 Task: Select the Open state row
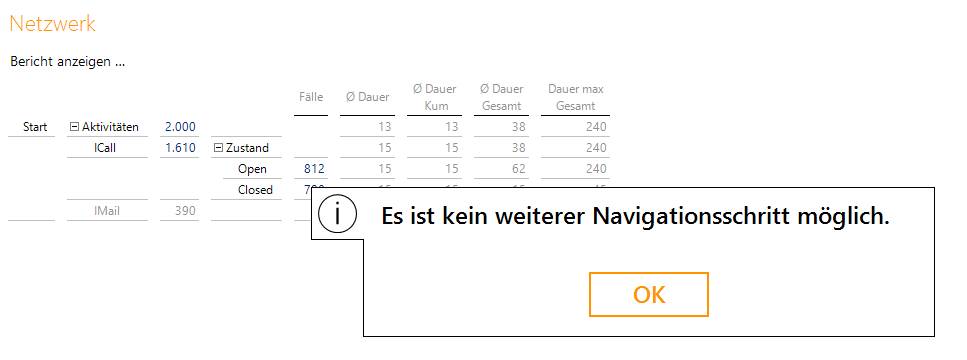tap(252, 169)
